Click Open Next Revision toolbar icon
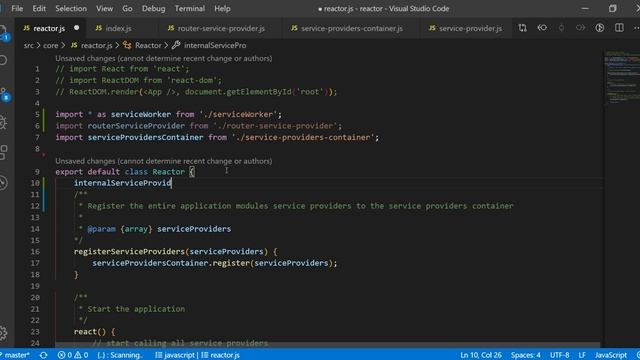Viewport: 640px width, 360px height. [580, 28]
